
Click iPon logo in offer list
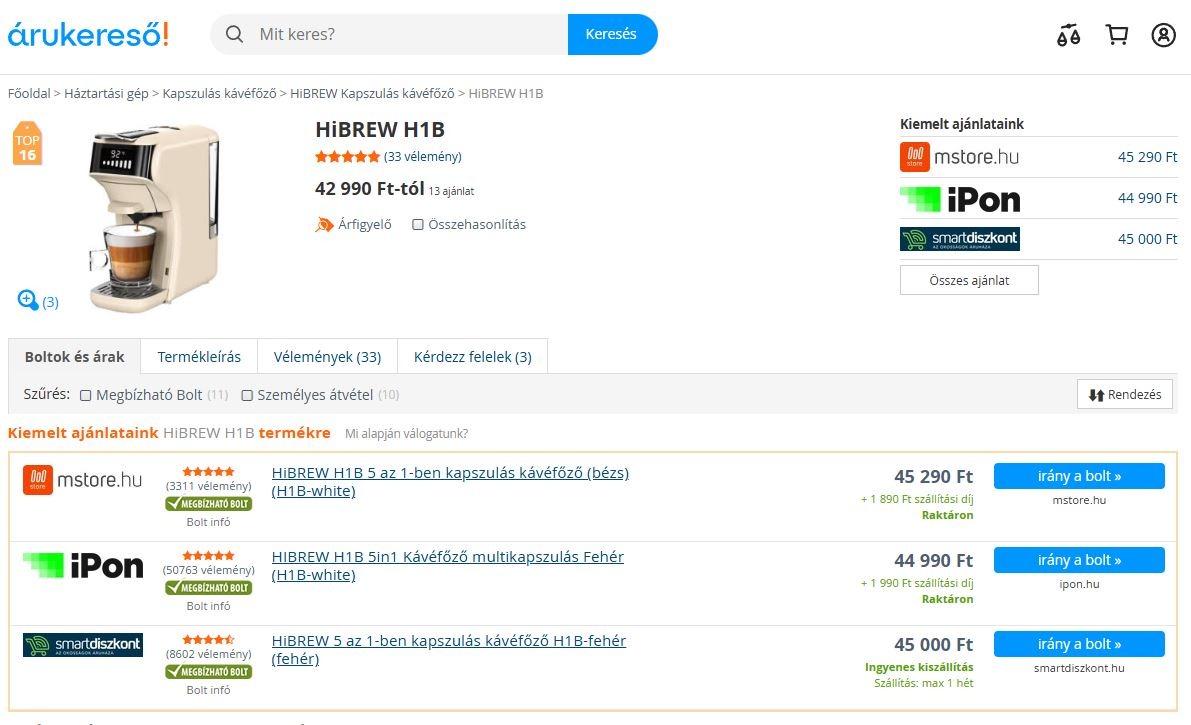pyautogui.click(x=82, y=565)
